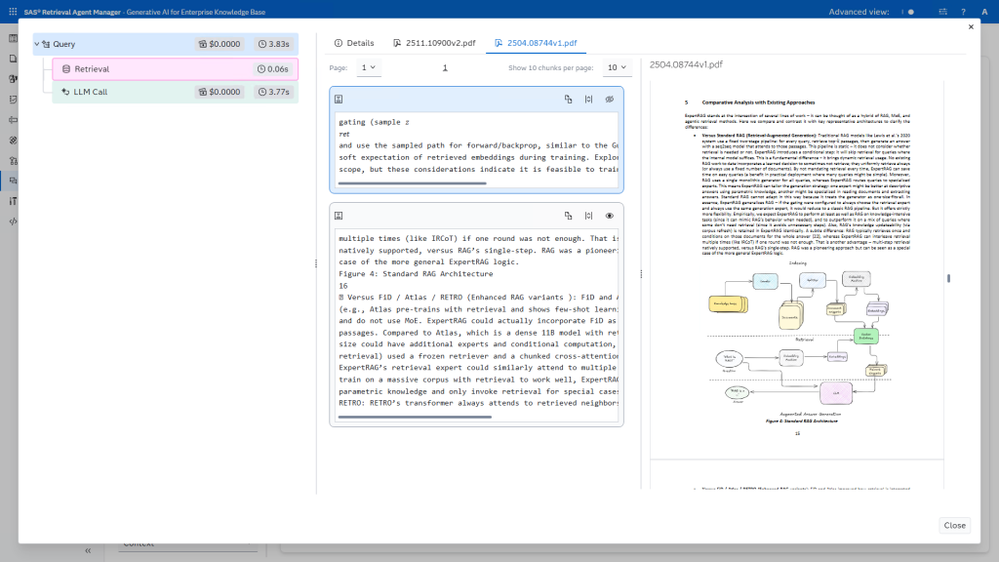
Task: Click the splitter handle before PDF preview
Action: pyautogui.click(x=641, y=274)
